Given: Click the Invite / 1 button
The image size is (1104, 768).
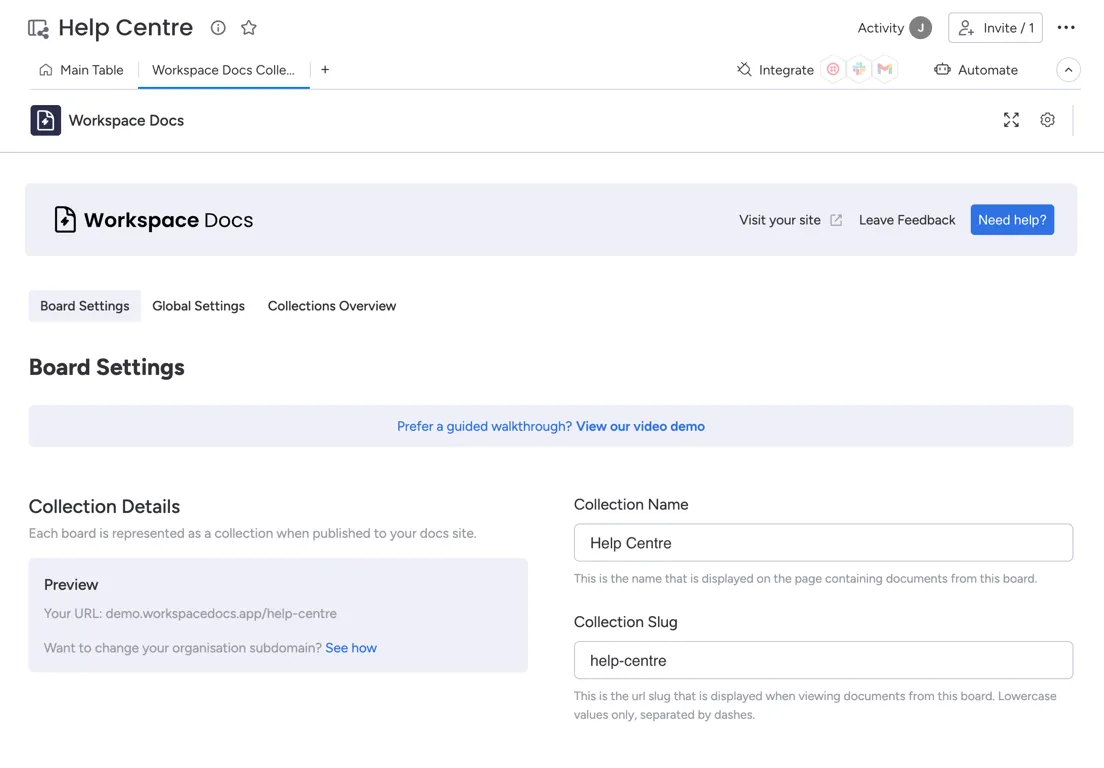Looking at the screenshot, I should pos(995,28).
